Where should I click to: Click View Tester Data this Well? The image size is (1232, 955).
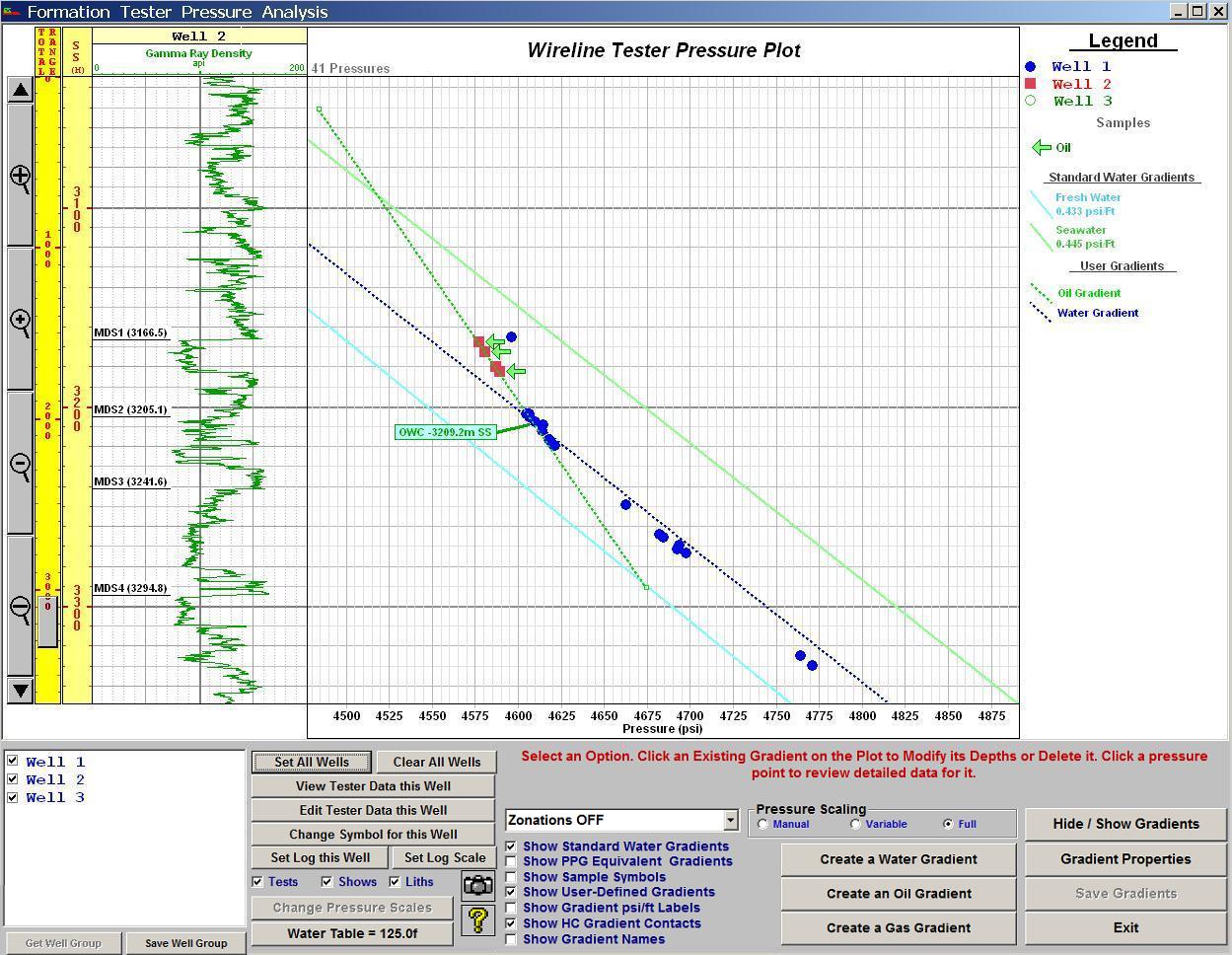pos(372,785)
